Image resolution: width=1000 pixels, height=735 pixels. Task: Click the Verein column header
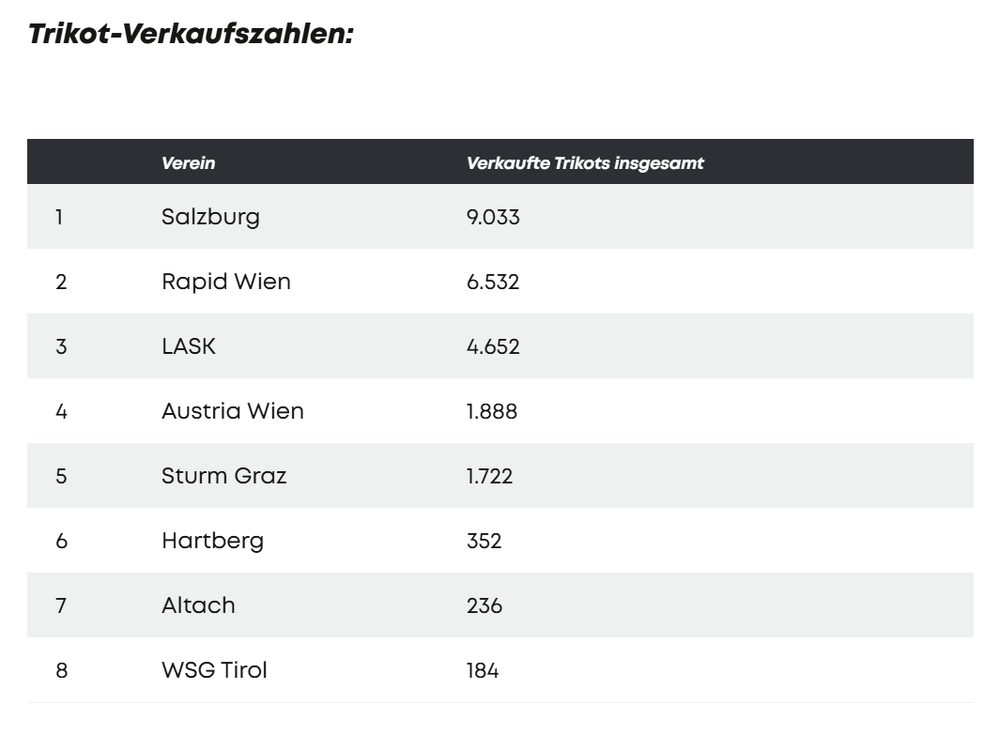tap(188, 163)
